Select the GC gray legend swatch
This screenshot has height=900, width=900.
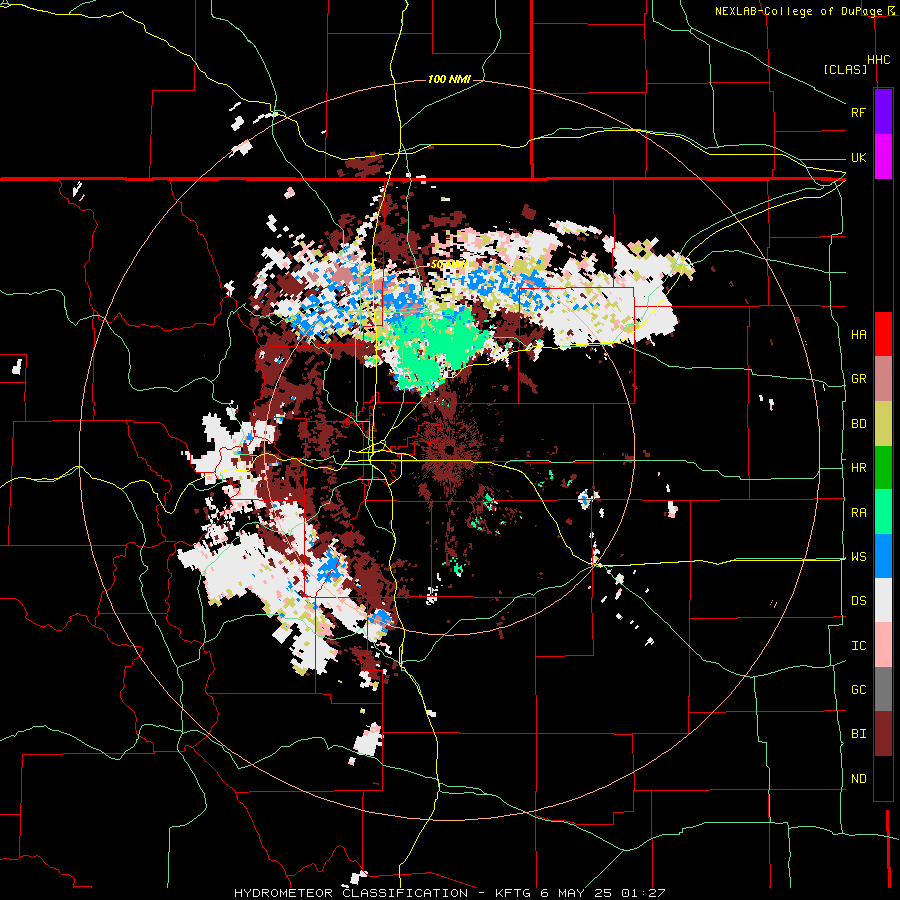point(883,689)
